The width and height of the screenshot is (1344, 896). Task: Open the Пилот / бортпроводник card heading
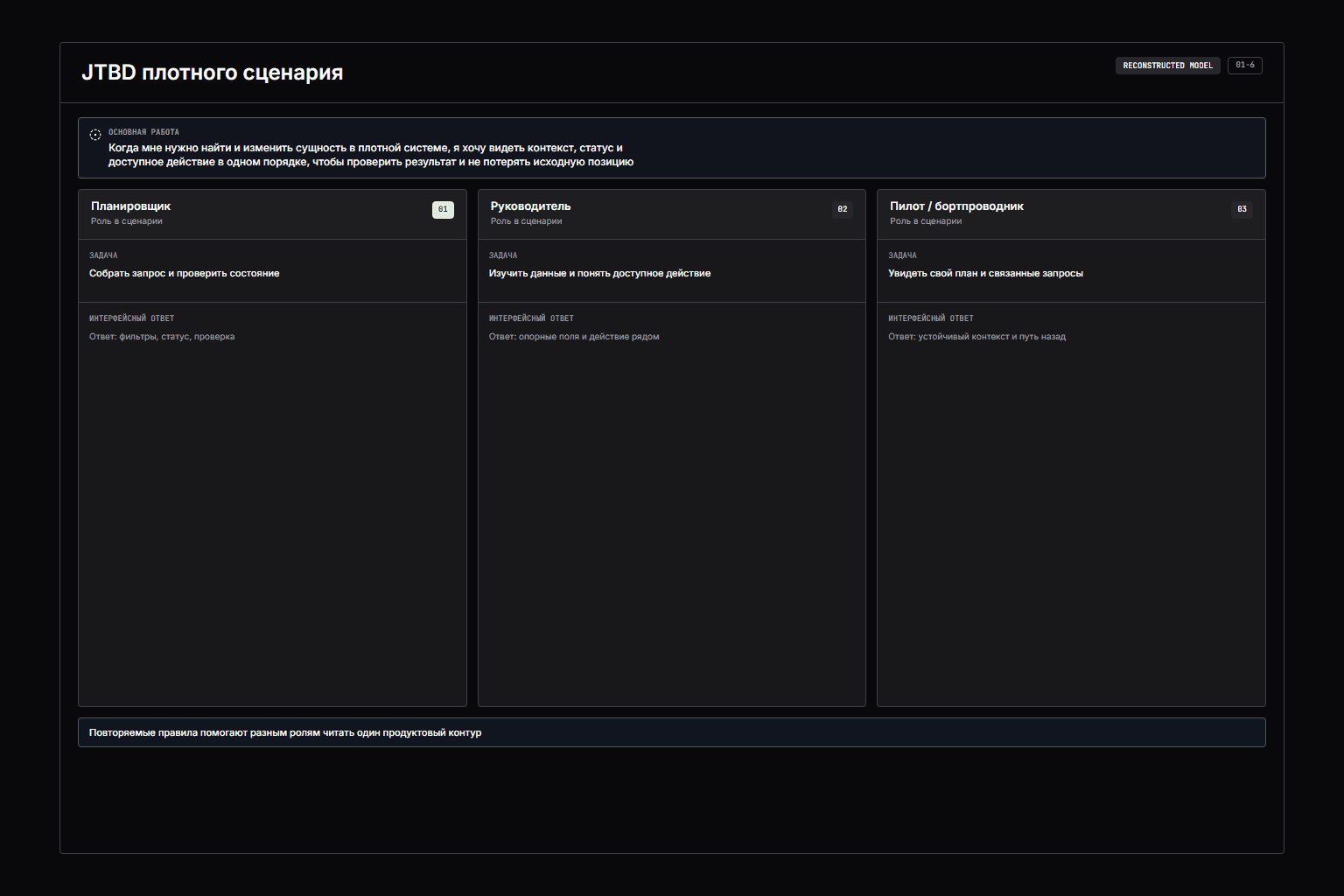tap(956, 206)
